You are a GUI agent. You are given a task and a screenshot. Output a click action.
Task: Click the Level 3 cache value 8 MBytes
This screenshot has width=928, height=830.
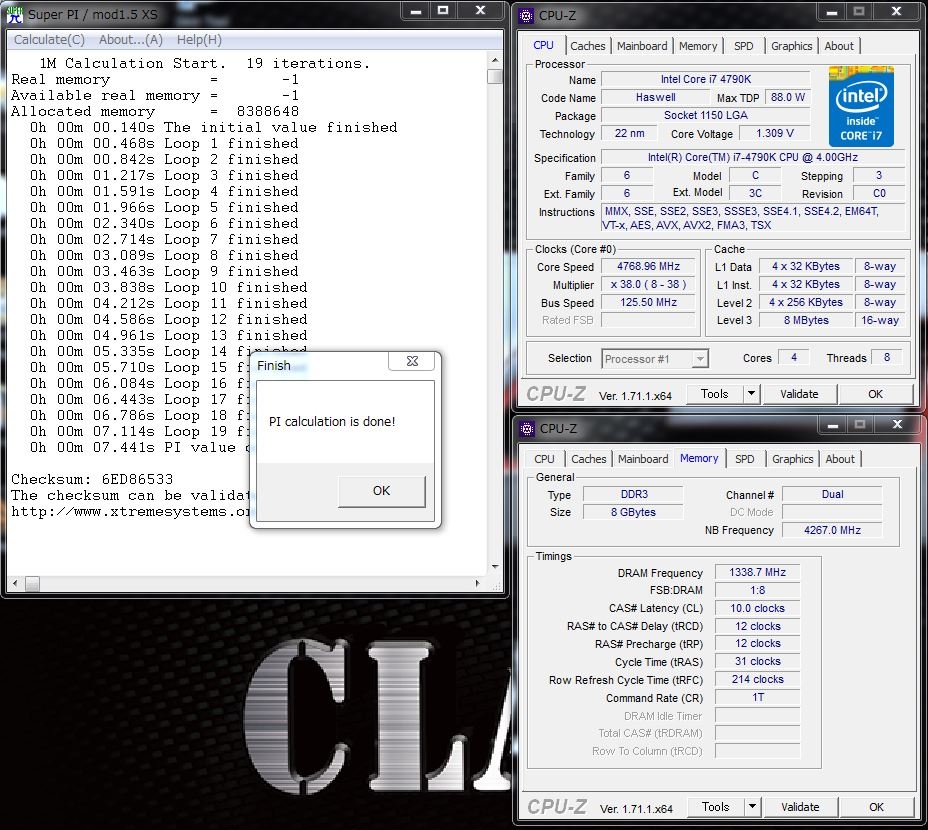click(806, 320)
